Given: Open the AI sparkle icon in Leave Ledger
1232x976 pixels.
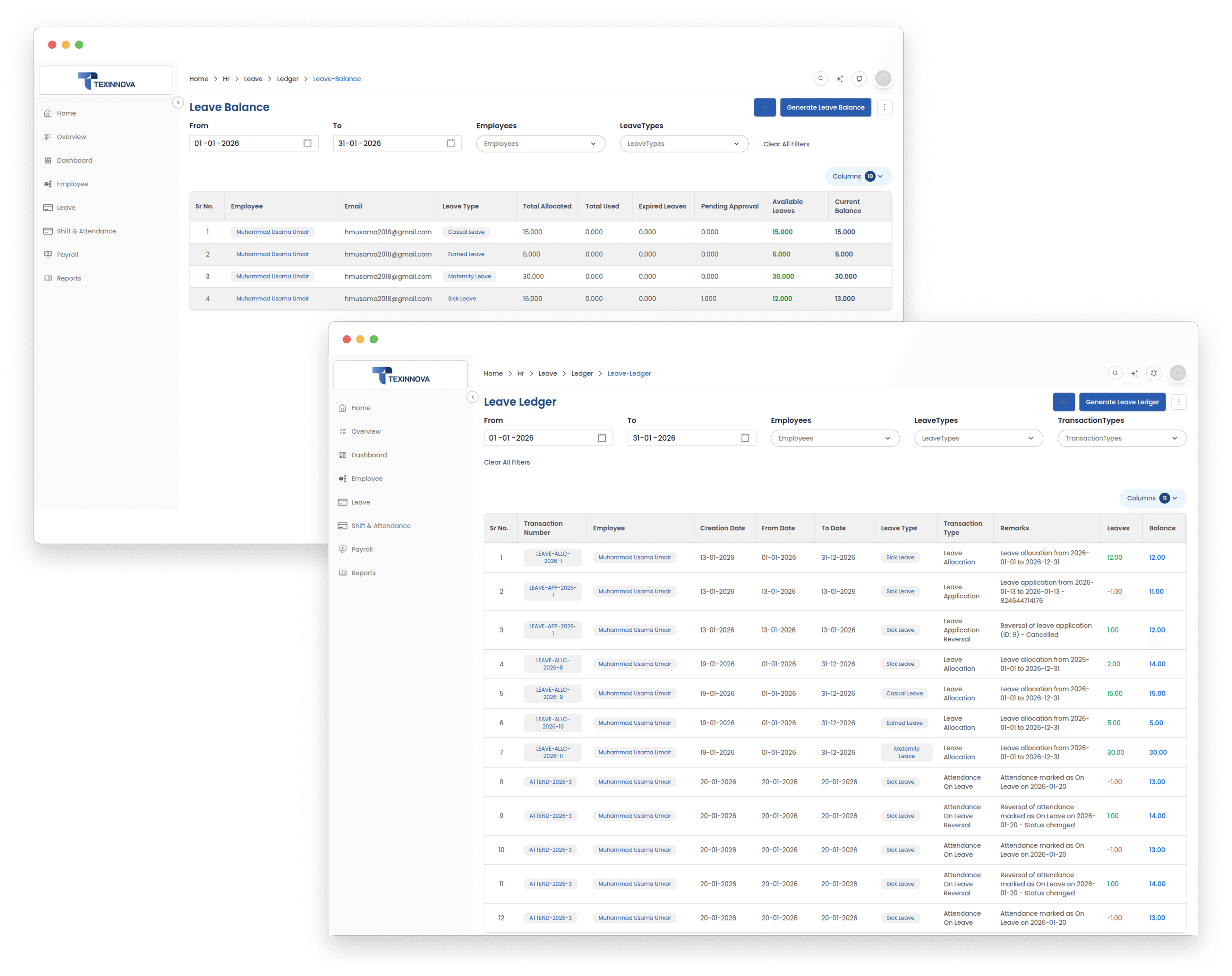Looking at the screenshot, I should click(x=1134, y=374).
